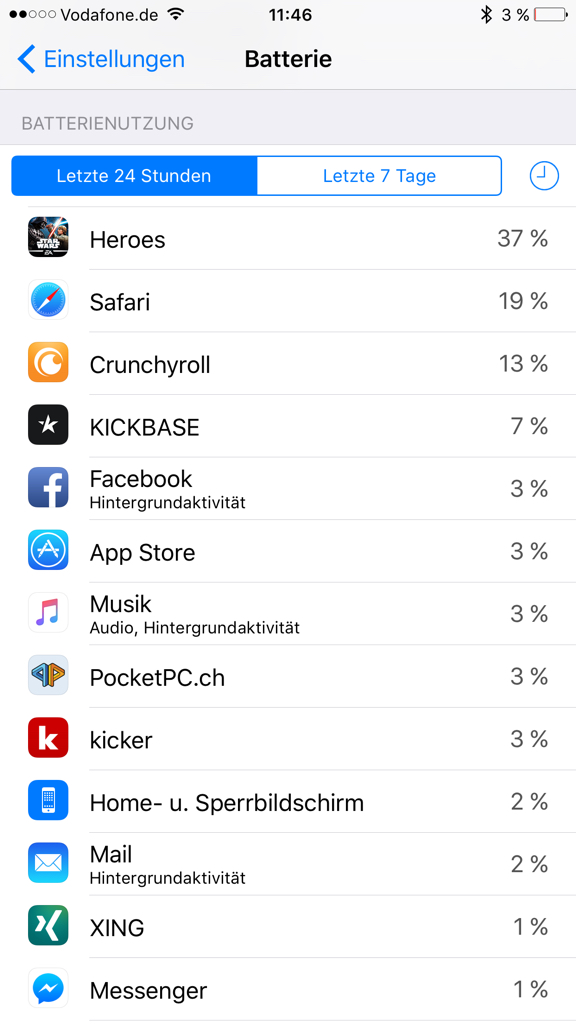Image resolution: width=576 pixels, height=1024 pixels.
Task: Tap the KICKBASE star icon
Action: pyautogui.click(x=48, y=425)
